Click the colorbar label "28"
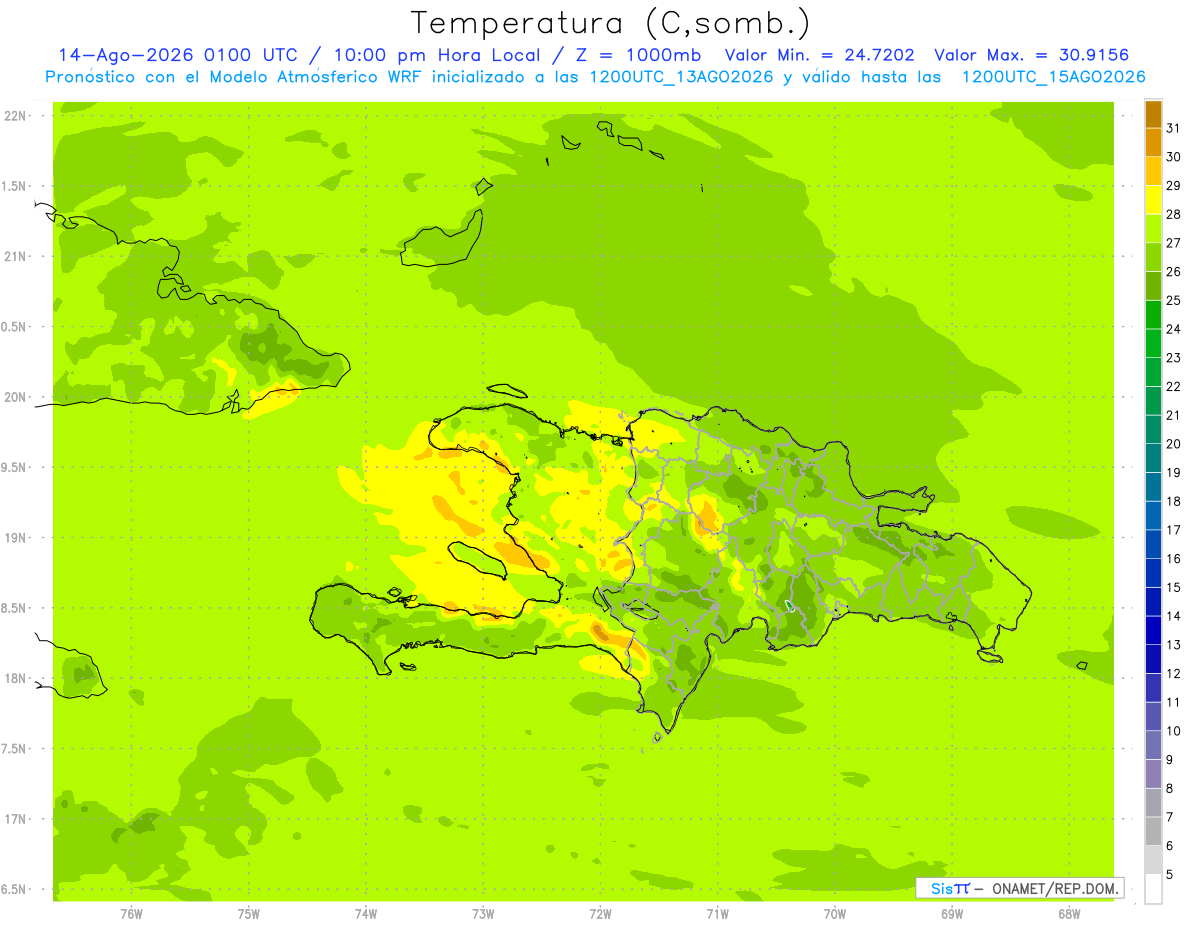Viewport: 1200px width, 927px height. (x=1174, y=214)
